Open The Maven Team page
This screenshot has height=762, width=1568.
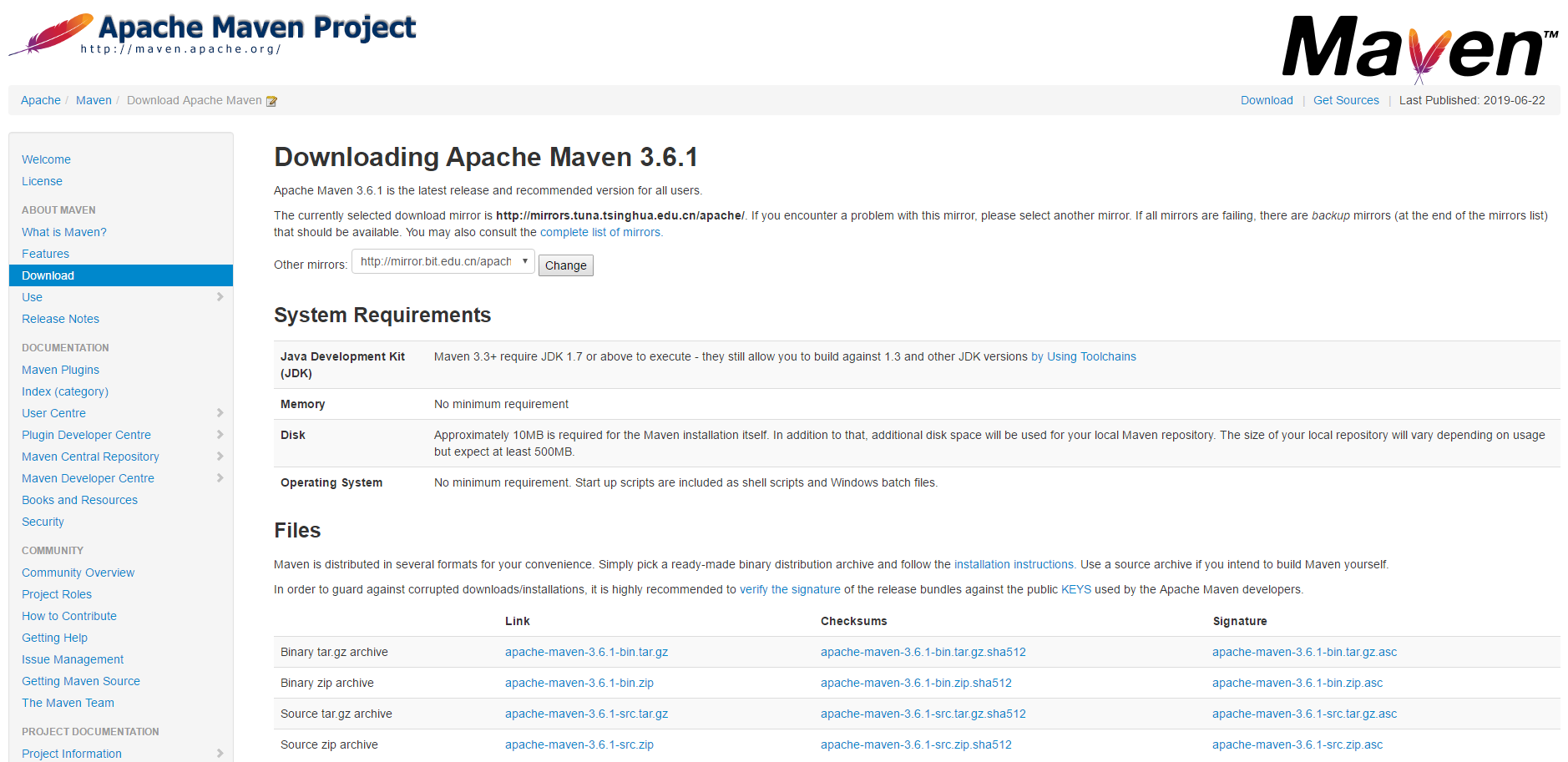tap(68, 703)
